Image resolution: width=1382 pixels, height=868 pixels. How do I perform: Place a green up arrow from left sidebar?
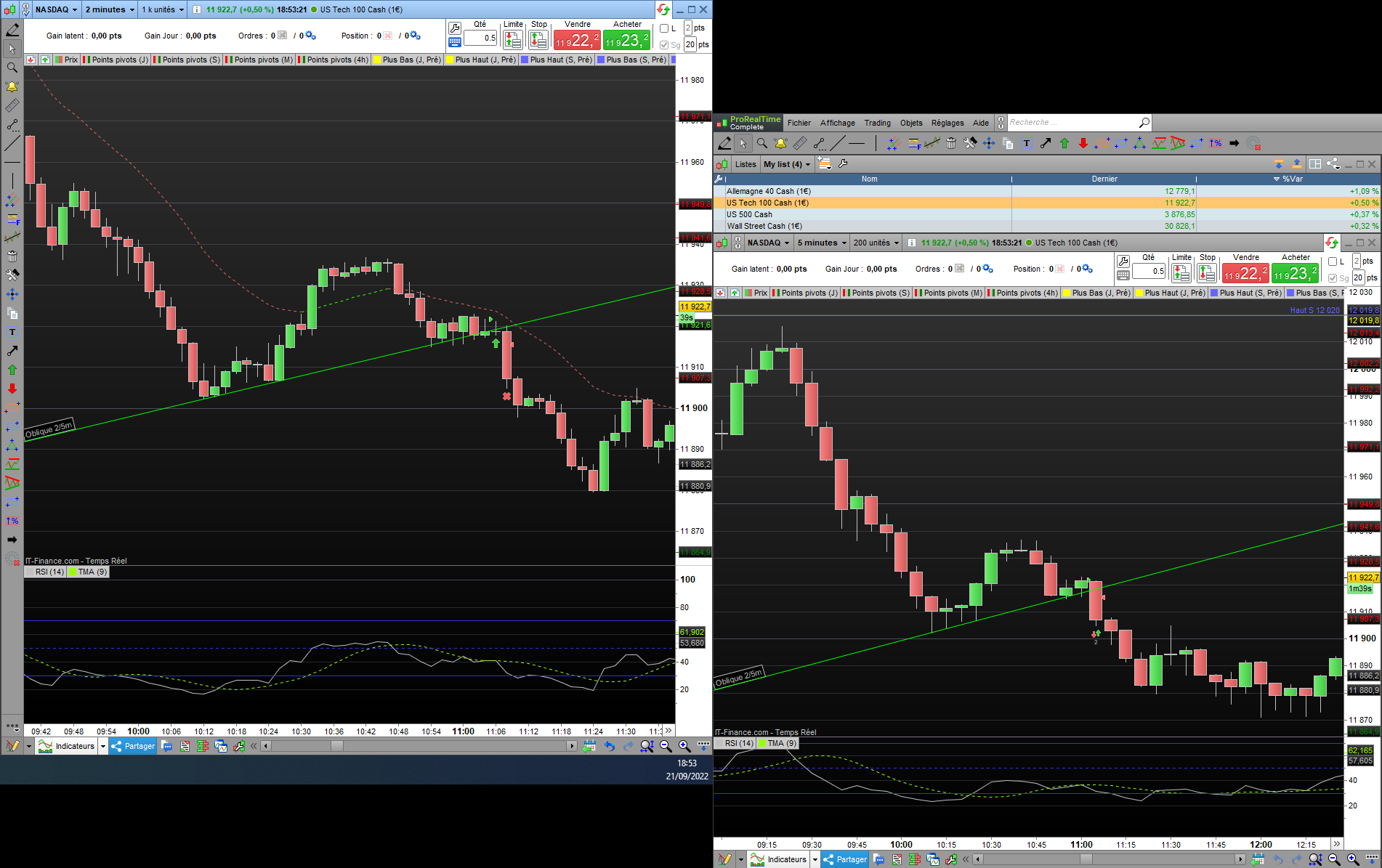(x=12, y=370)
